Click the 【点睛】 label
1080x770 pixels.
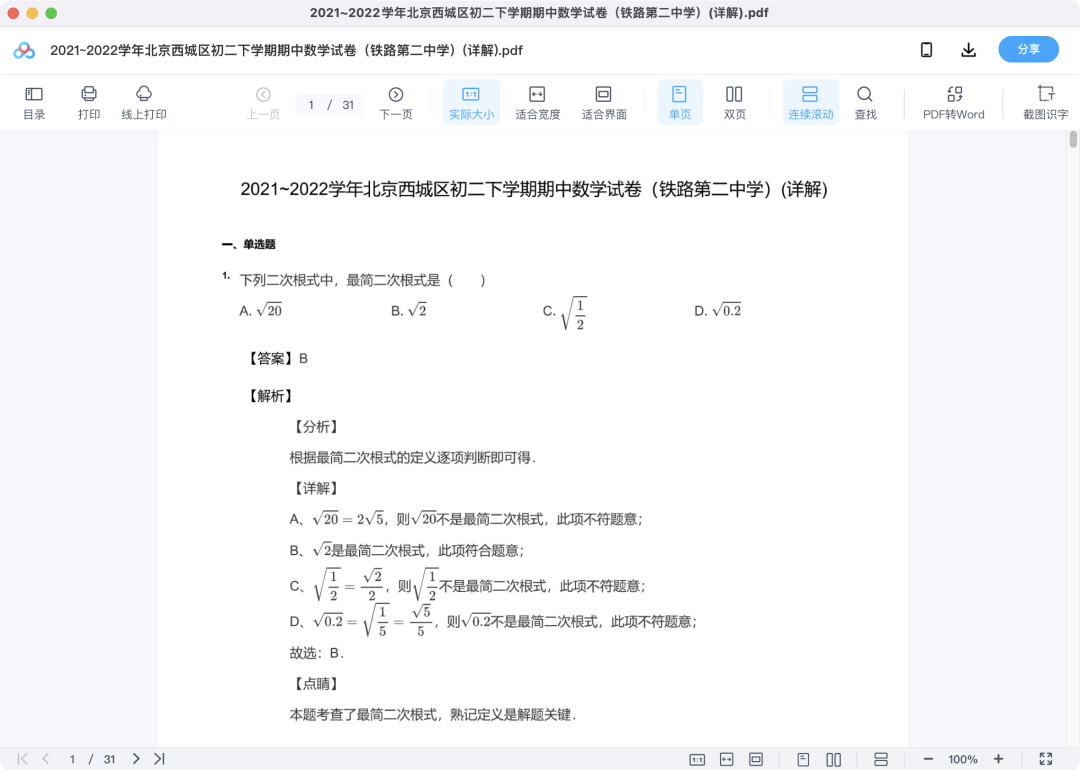316,684
